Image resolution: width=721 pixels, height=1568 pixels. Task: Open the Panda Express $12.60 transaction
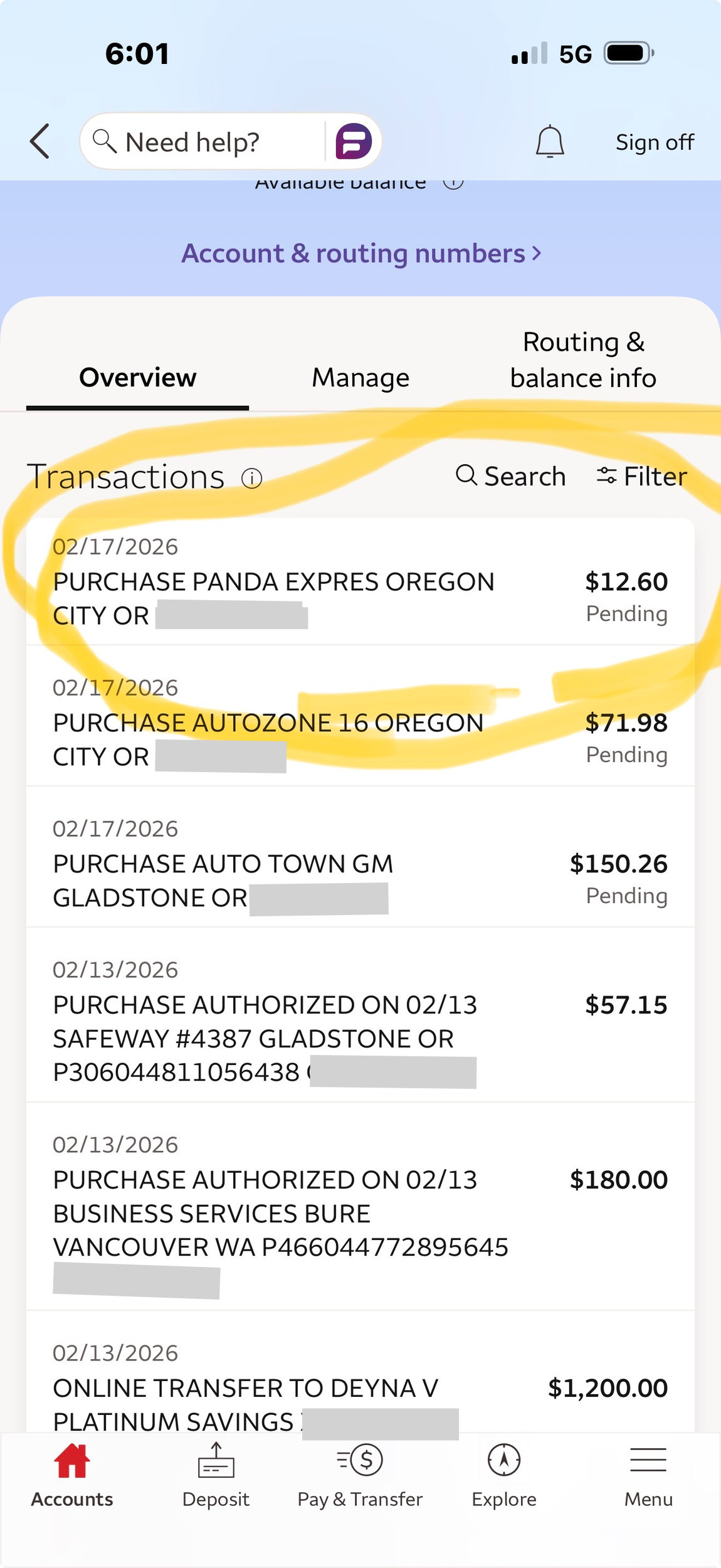[x=360, y=582]
